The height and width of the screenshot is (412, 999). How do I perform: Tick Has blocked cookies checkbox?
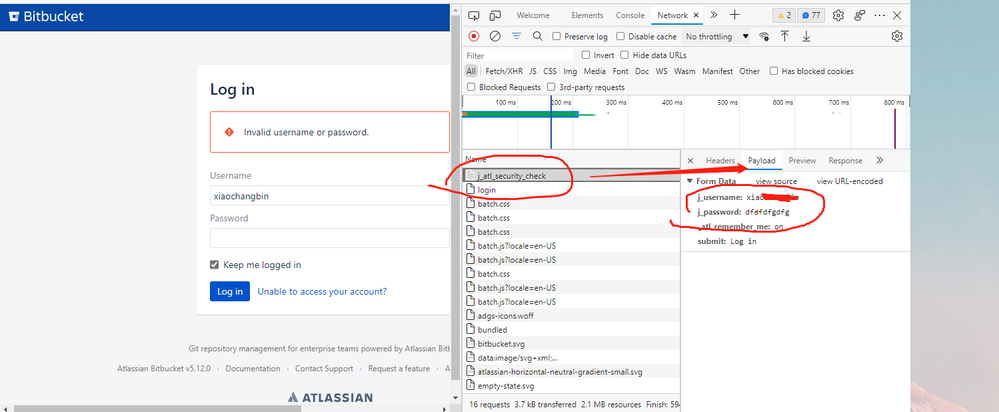773,71
